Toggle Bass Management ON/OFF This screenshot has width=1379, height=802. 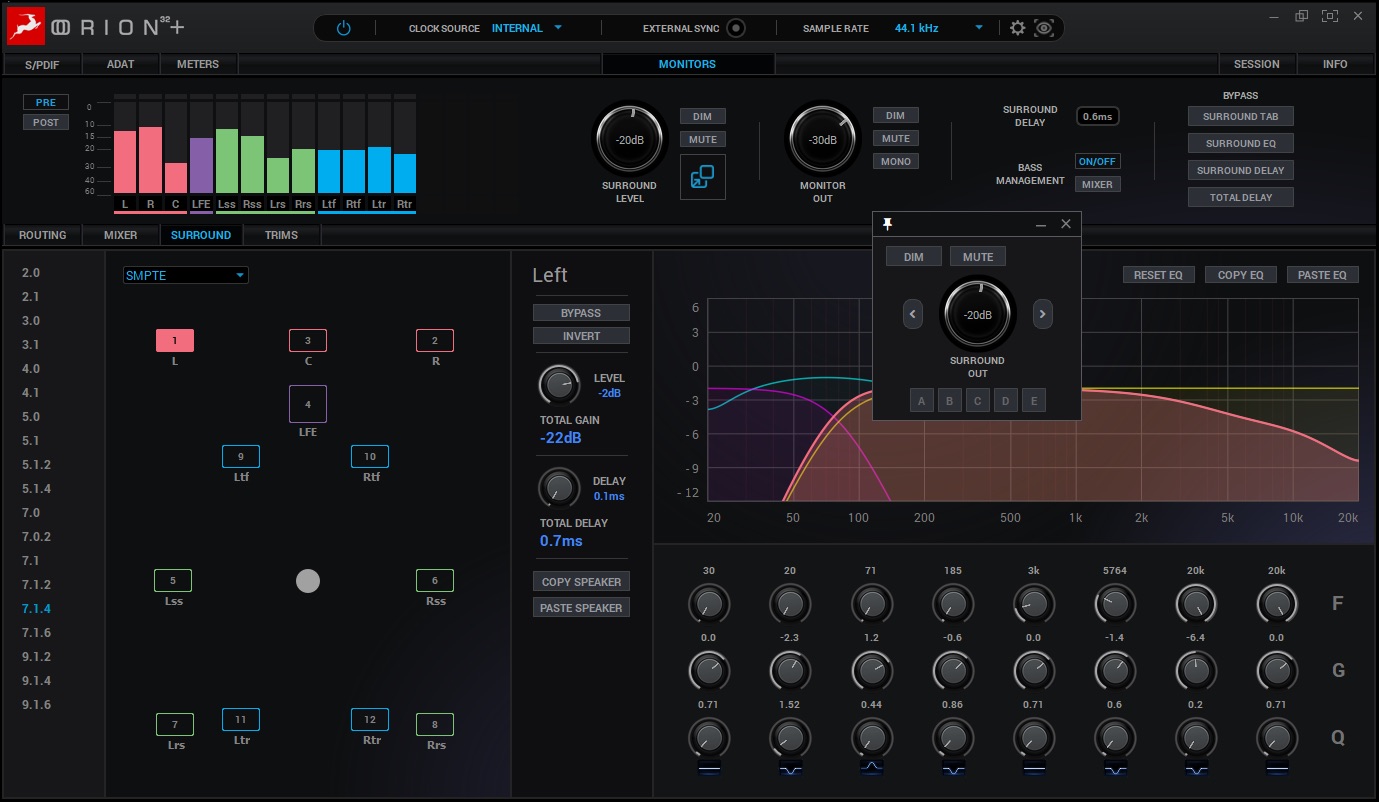point(1097,161)
